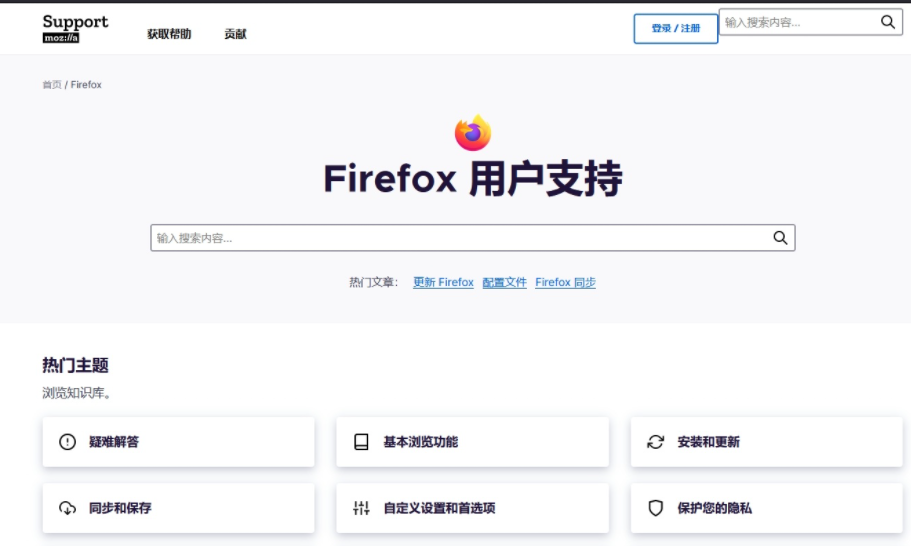Open the 基本浏览功能 topic card
Screen dimensions: 911x546
(472, 442)
